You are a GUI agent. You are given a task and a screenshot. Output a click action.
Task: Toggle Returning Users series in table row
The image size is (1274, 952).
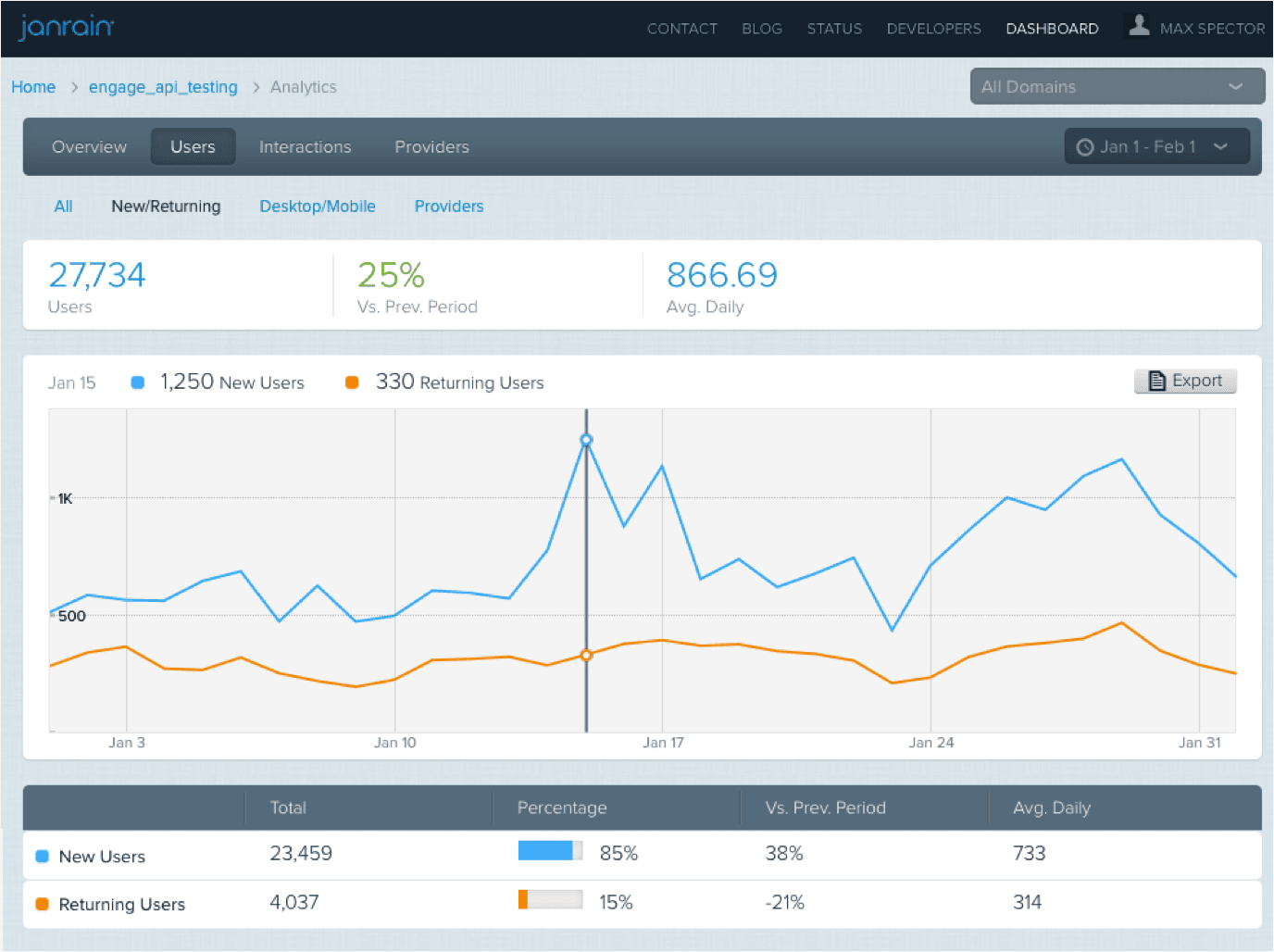tap(43, 905)
